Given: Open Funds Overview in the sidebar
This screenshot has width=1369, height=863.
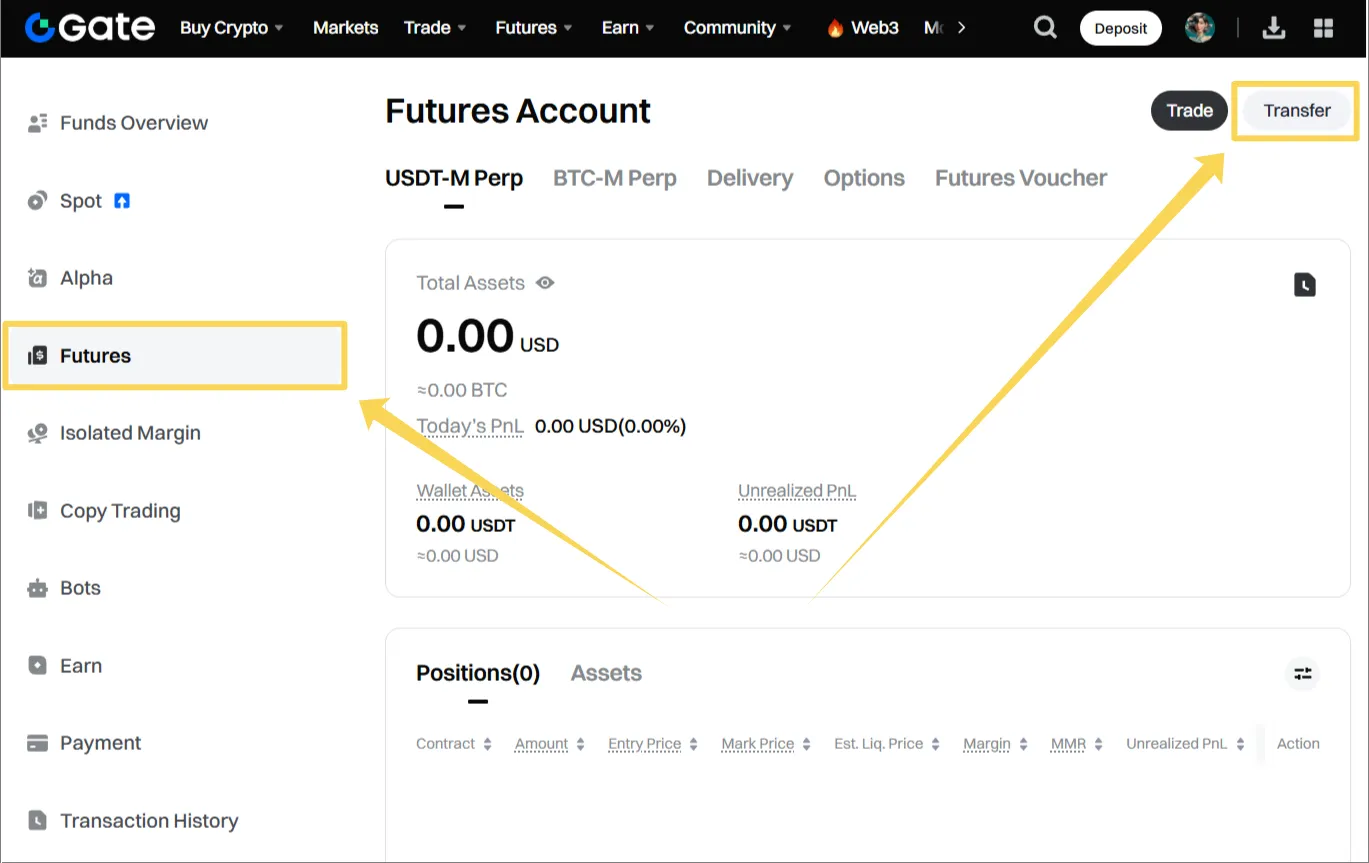Looking at the screenshot, I should tap(133, 123).
